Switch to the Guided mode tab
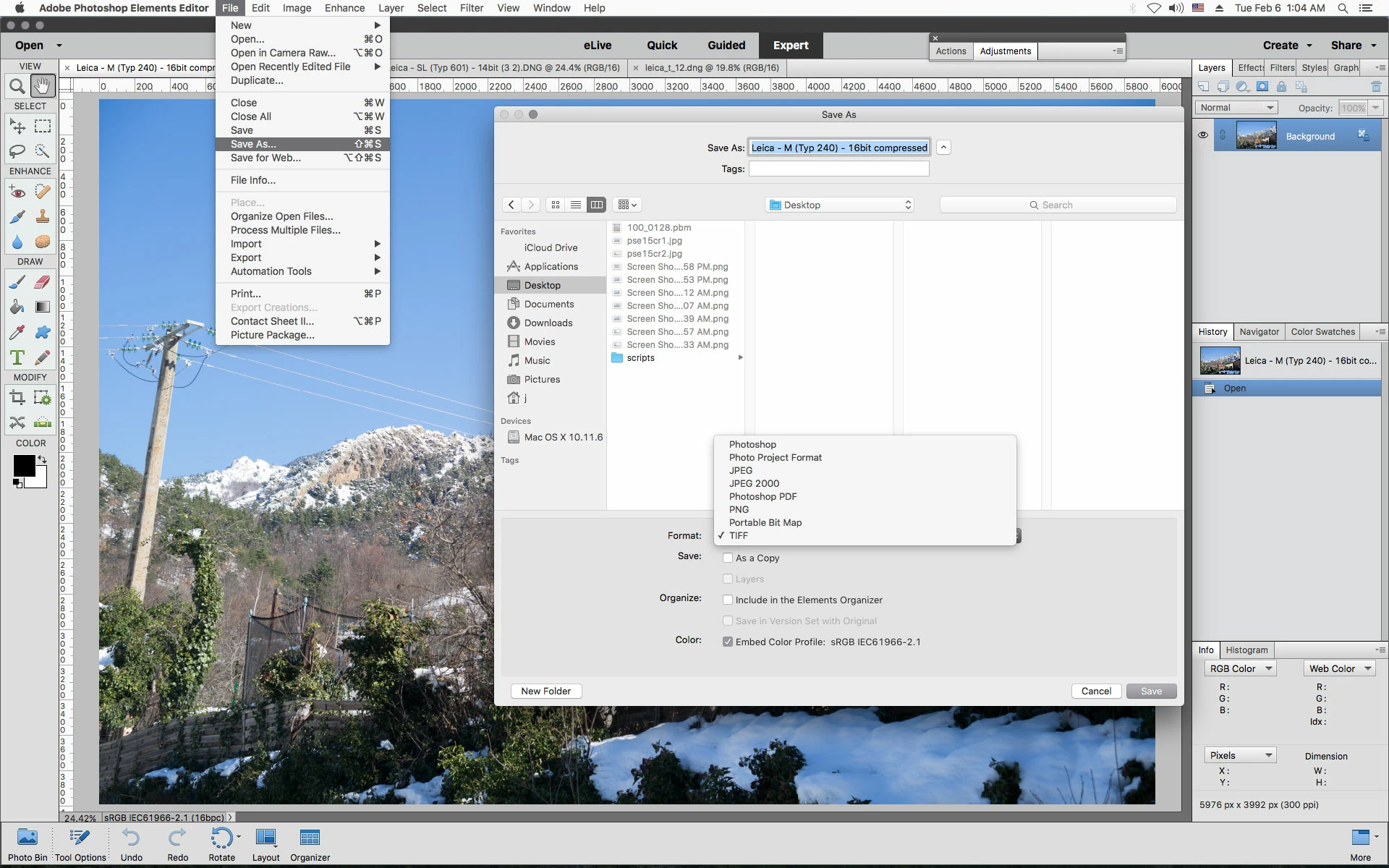The width and height of the screenshot is (1389, 868). click(x=726, y=45)
